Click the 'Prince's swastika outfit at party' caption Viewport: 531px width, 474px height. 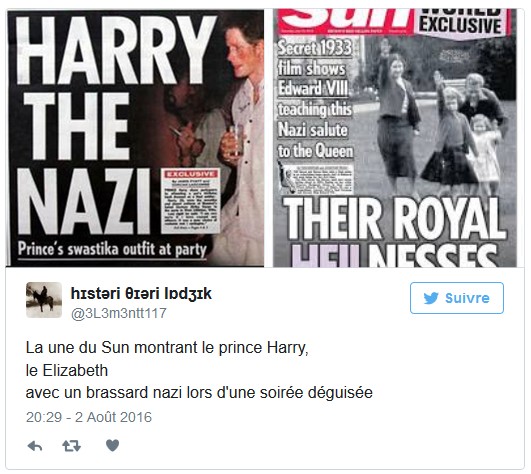point(112,250)
